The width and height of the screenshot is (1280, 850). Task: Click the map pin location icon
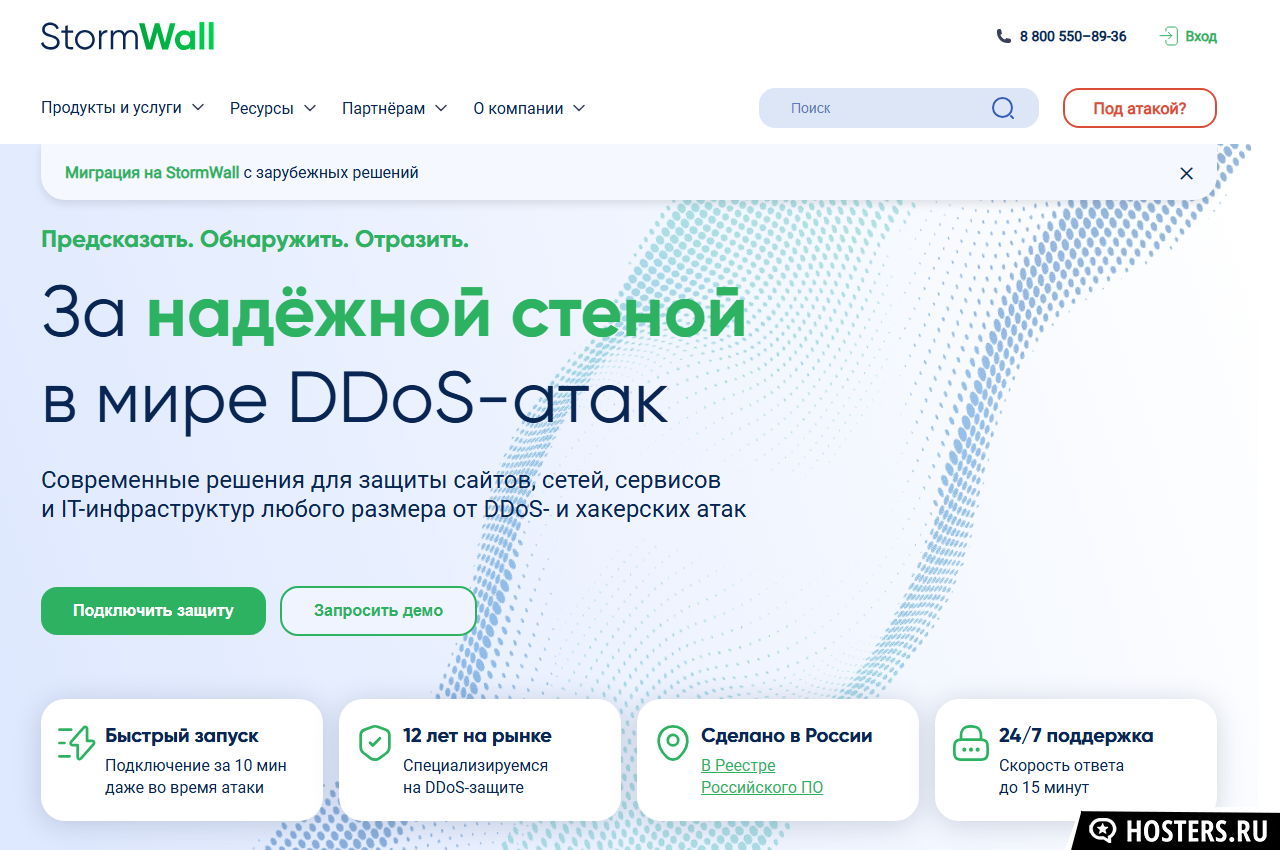click(672, 743)
